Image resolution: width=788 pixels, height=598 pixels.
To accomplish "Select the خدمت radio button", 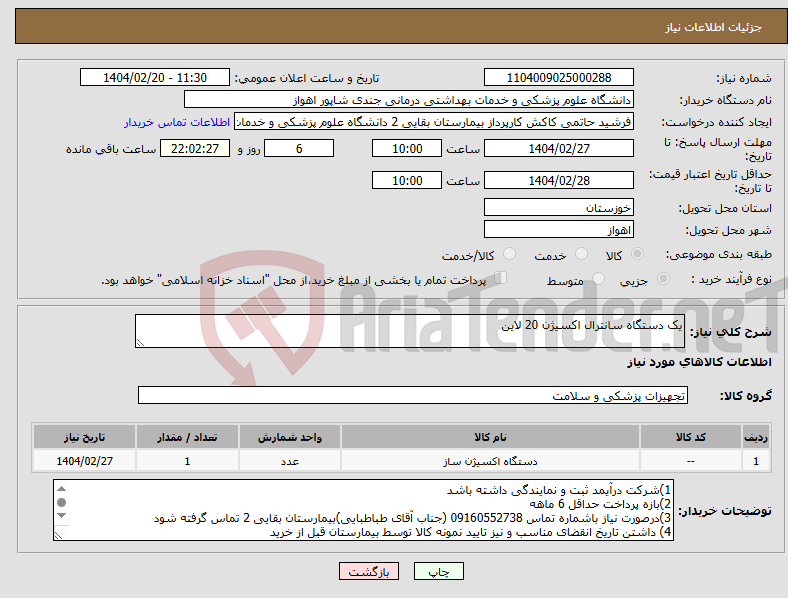I will [x=581, y=254].
